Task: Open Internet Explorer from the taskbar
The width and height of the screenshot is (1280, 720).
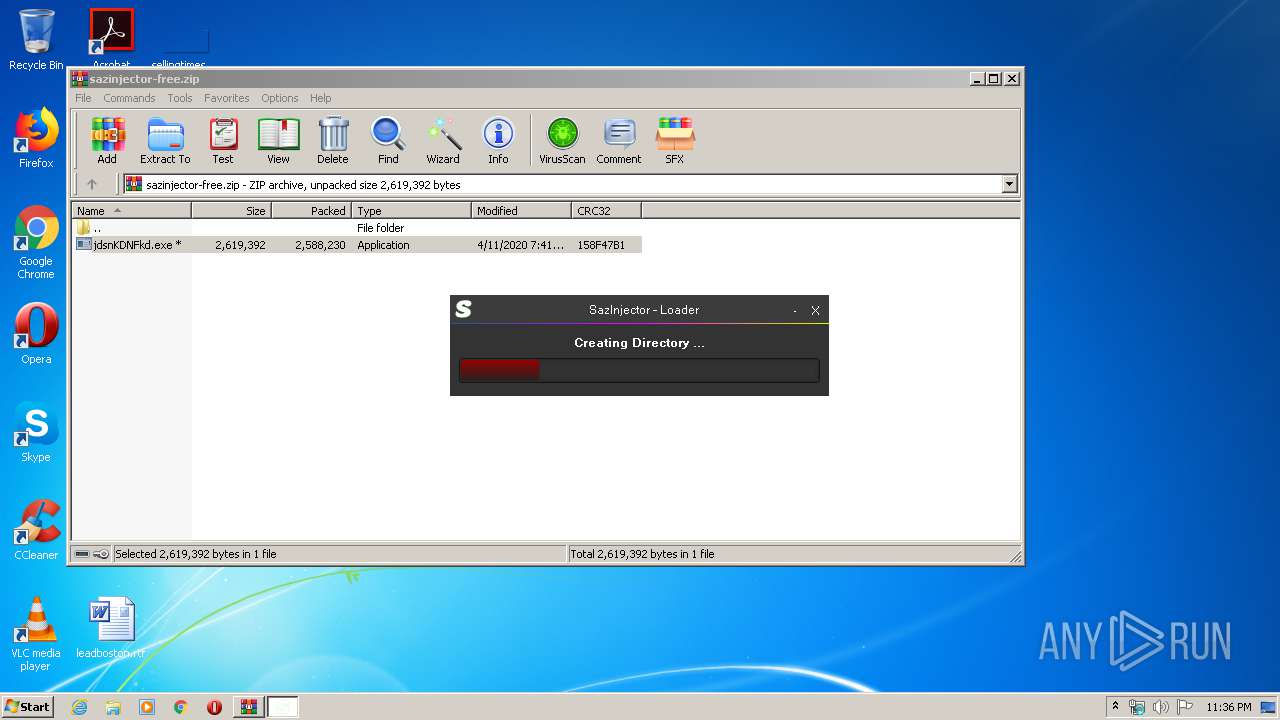Action: pyautogui.click(x=79, y=707)
